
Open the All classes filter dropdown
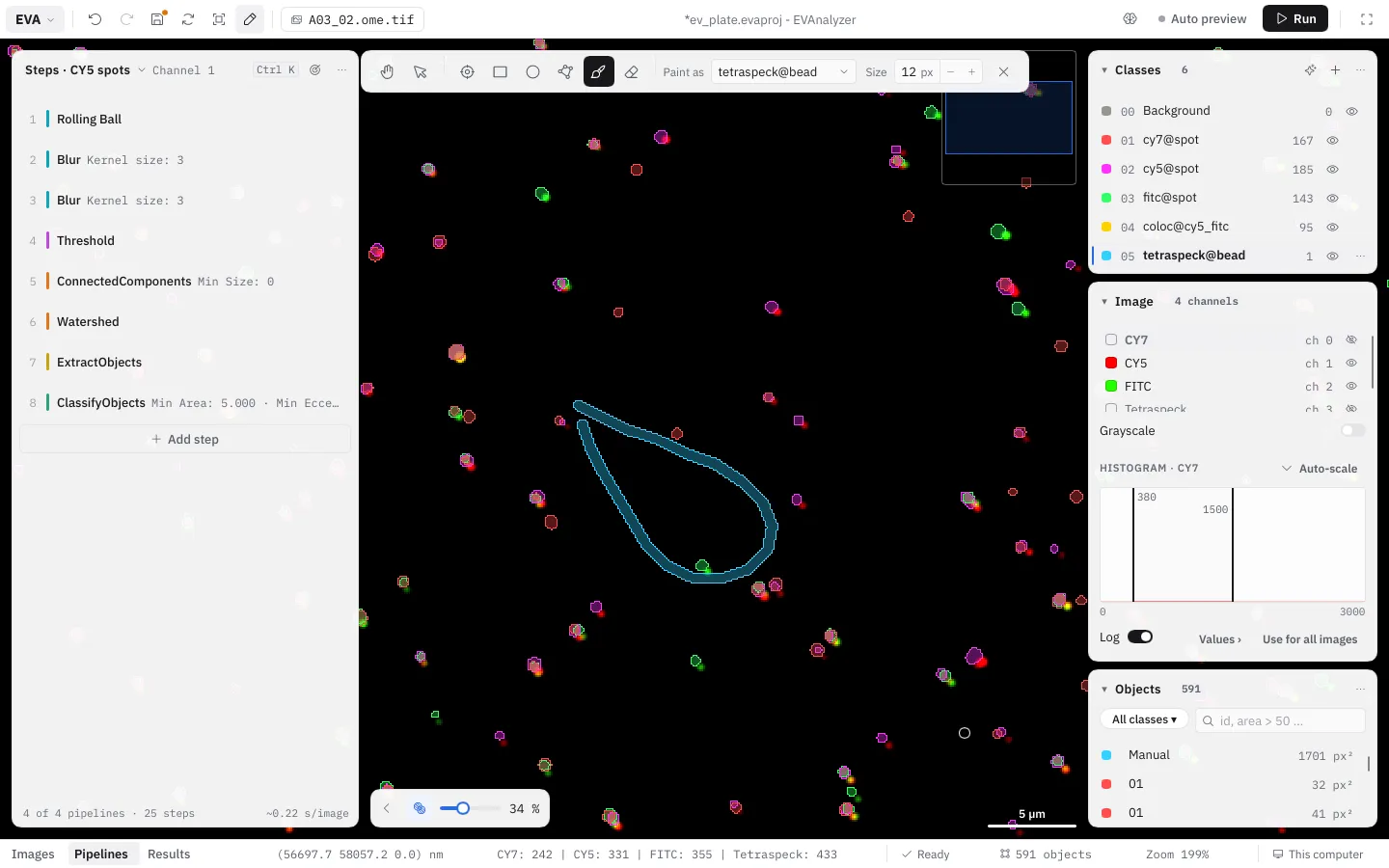(1144, 720)
